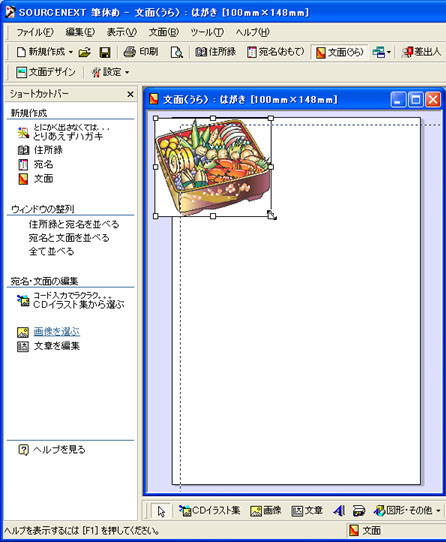Click the 画像 bottom toolbar button

266,511
